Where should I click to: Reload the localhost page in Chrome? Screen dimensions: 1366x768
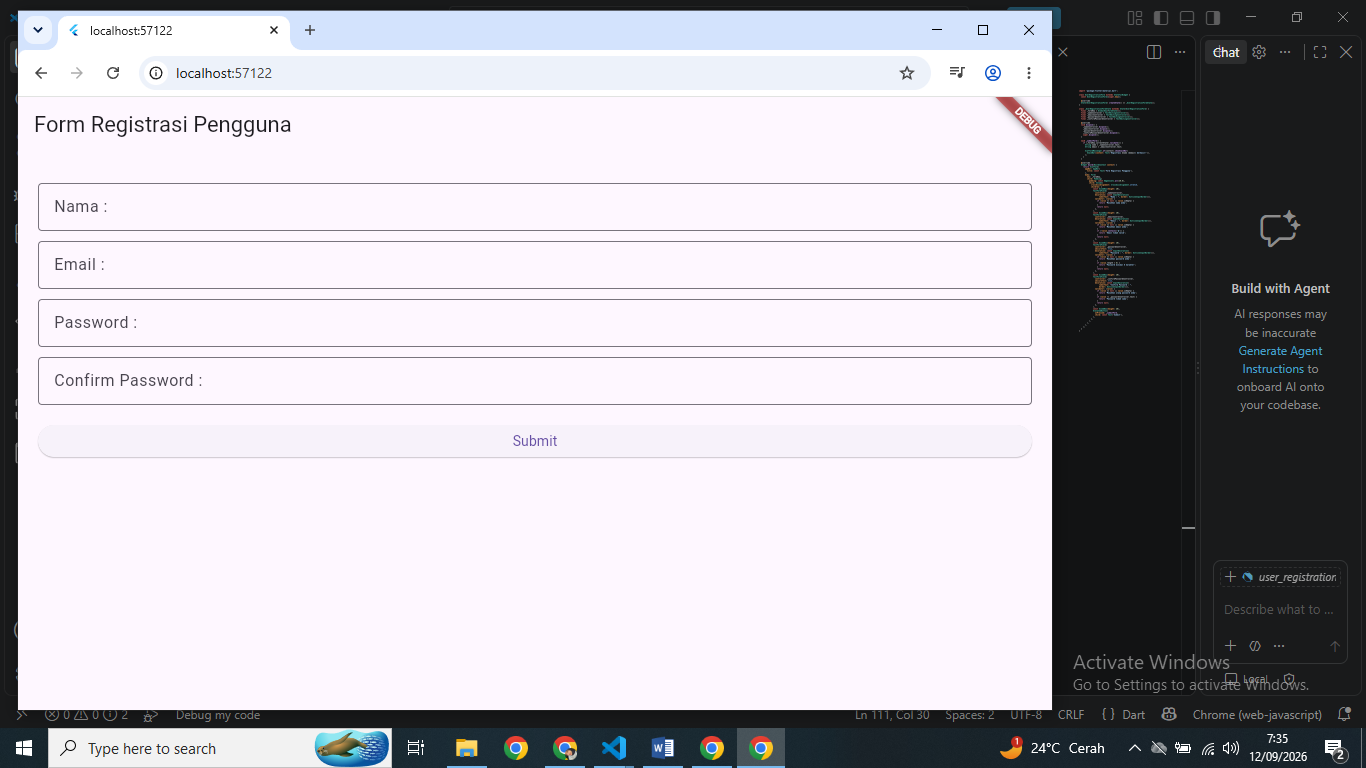(113, 73)
